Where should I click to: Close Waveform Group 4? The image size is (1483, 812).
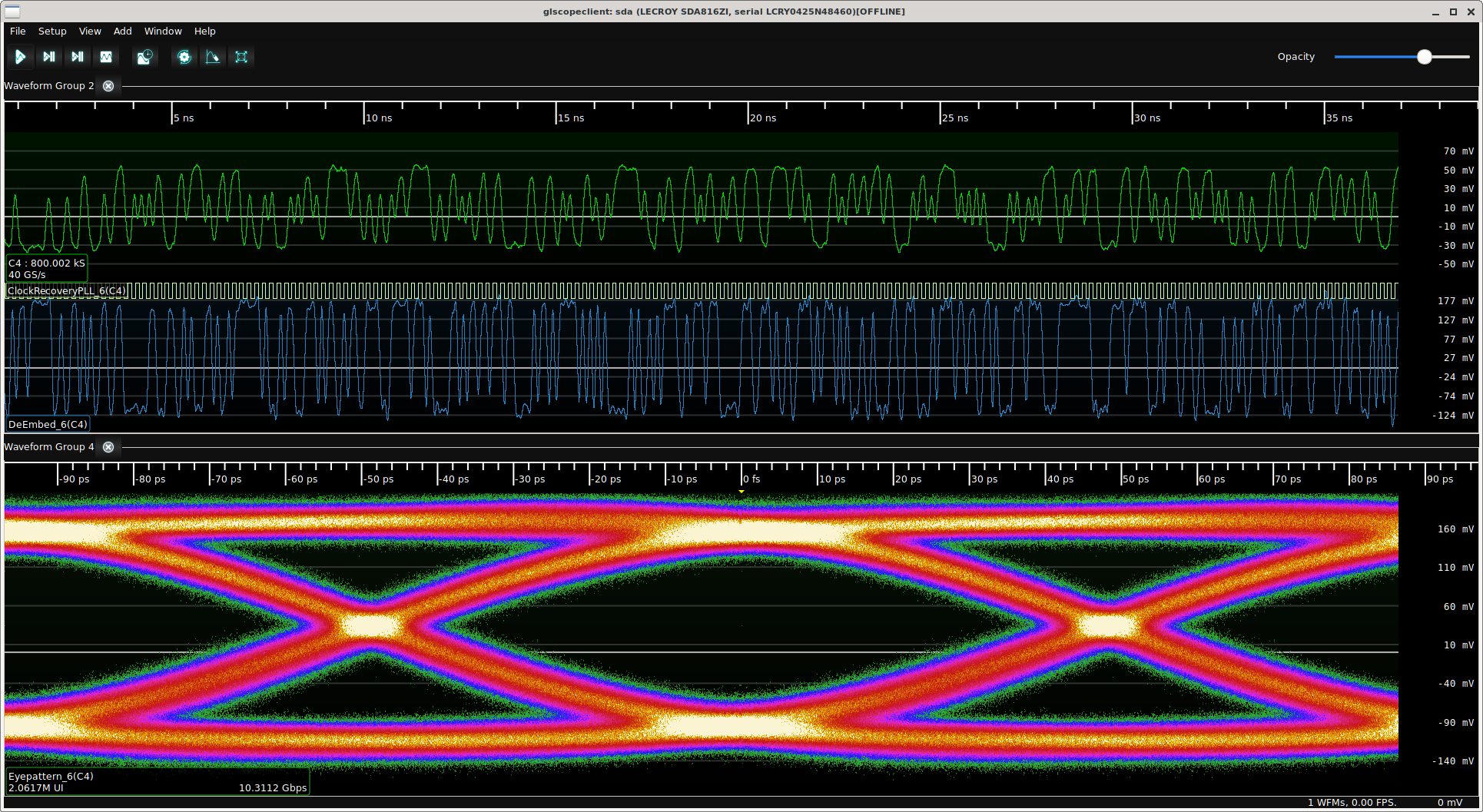(108, 447)
